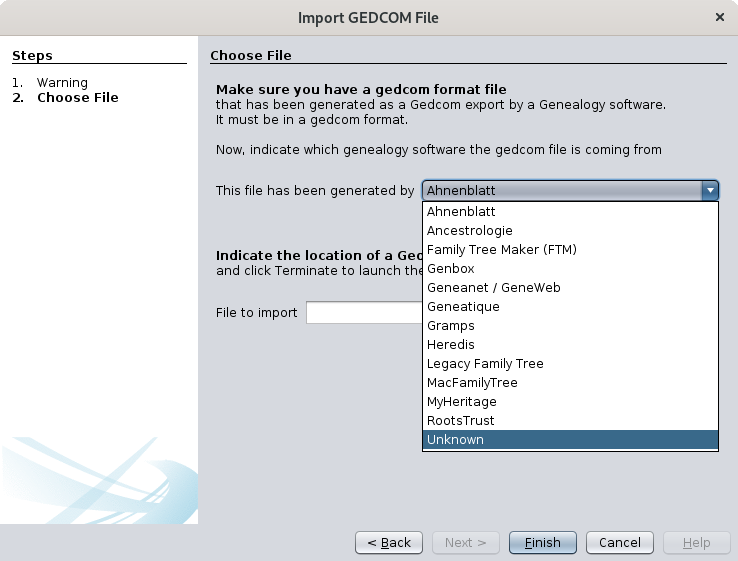Click the Choose File step label
Viewport: 738px width, 561px height.
coord(78,97)
